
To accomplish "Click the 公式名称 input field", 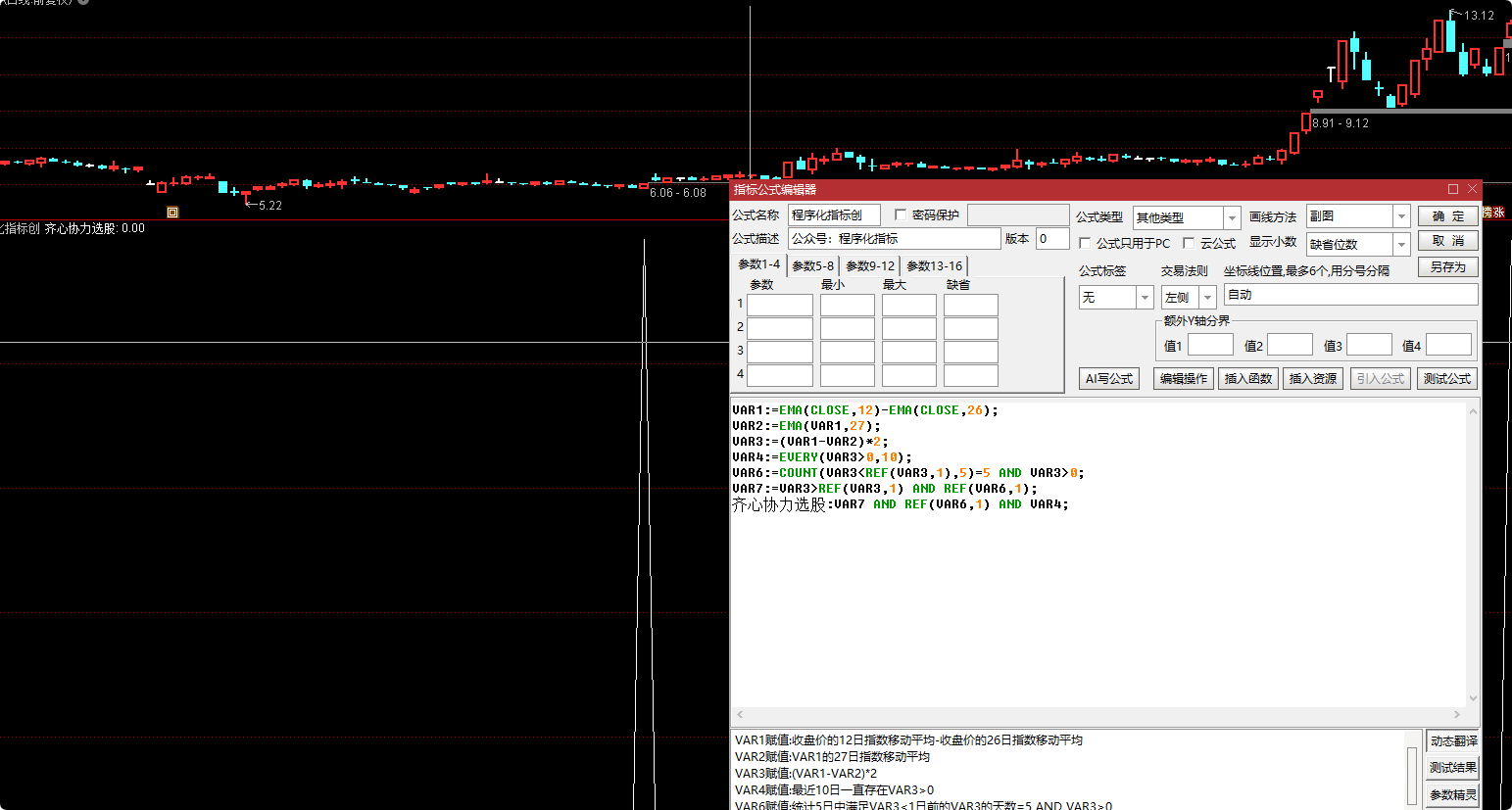I will point(834,214).
